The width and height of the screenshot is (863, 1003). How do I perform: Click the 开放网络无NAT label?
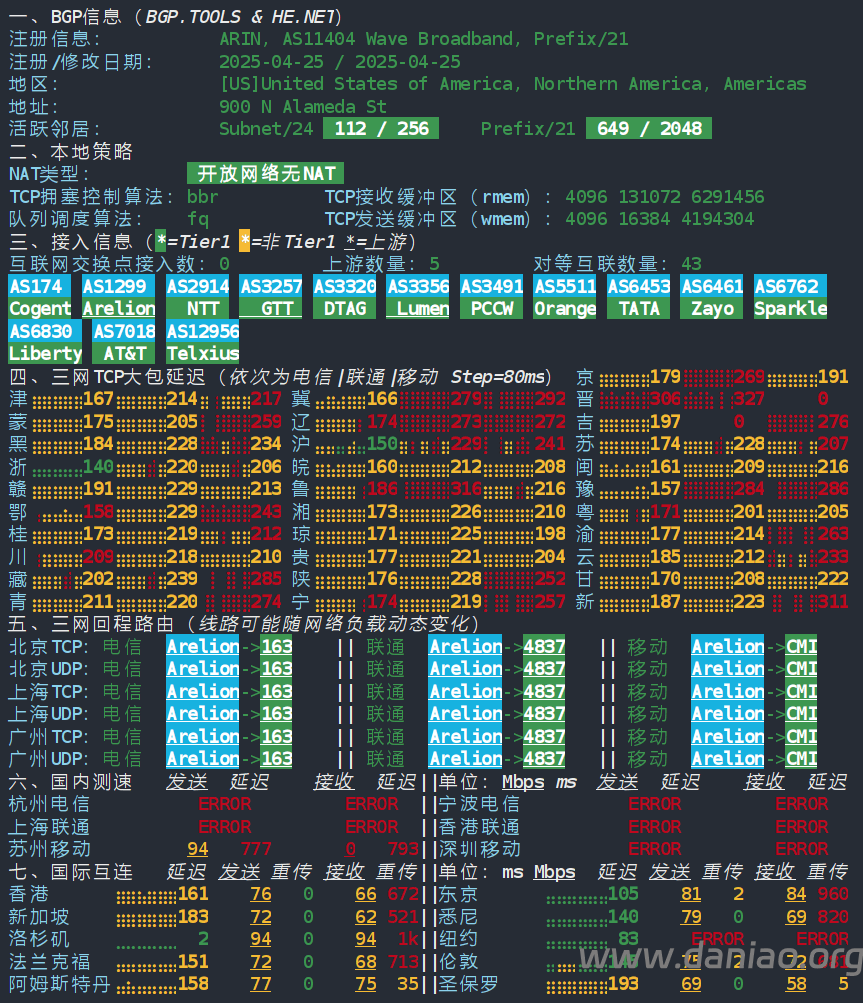click(x=265, y=173)
